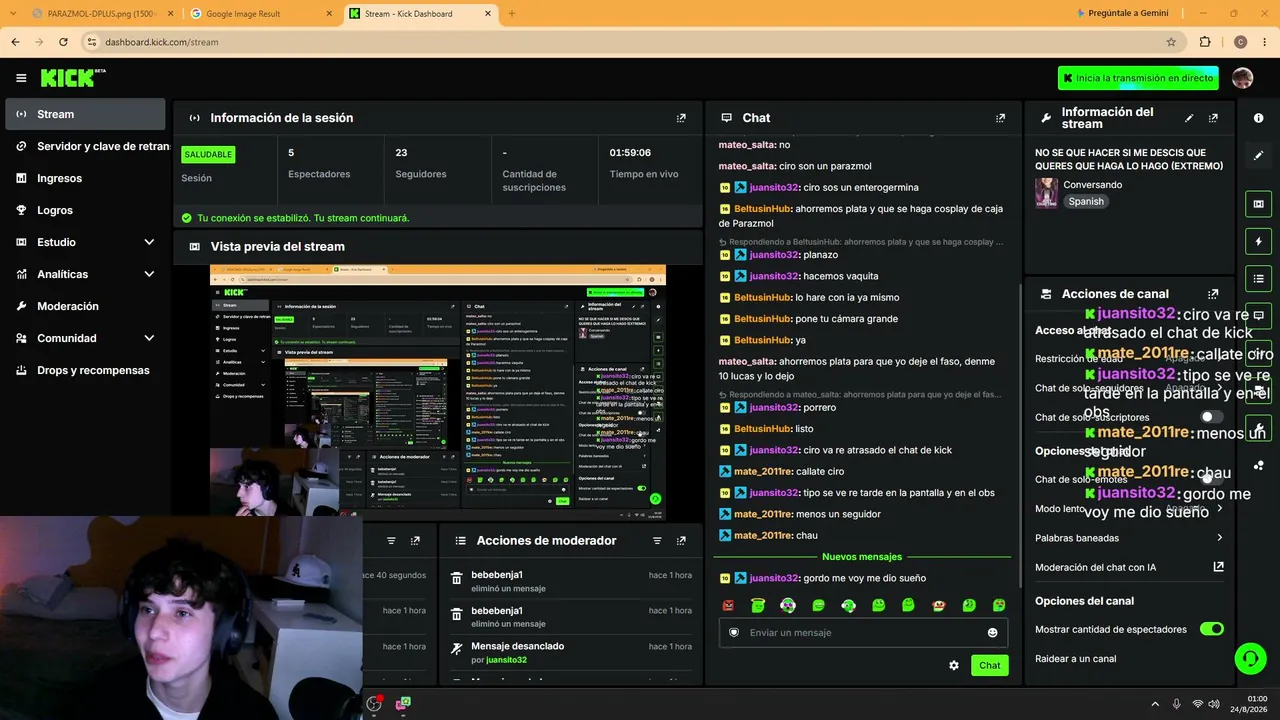Viewport: 1280px width, 720px height.
Task: Expand the Analíticas sidebar section
Action: click(85, 274)
